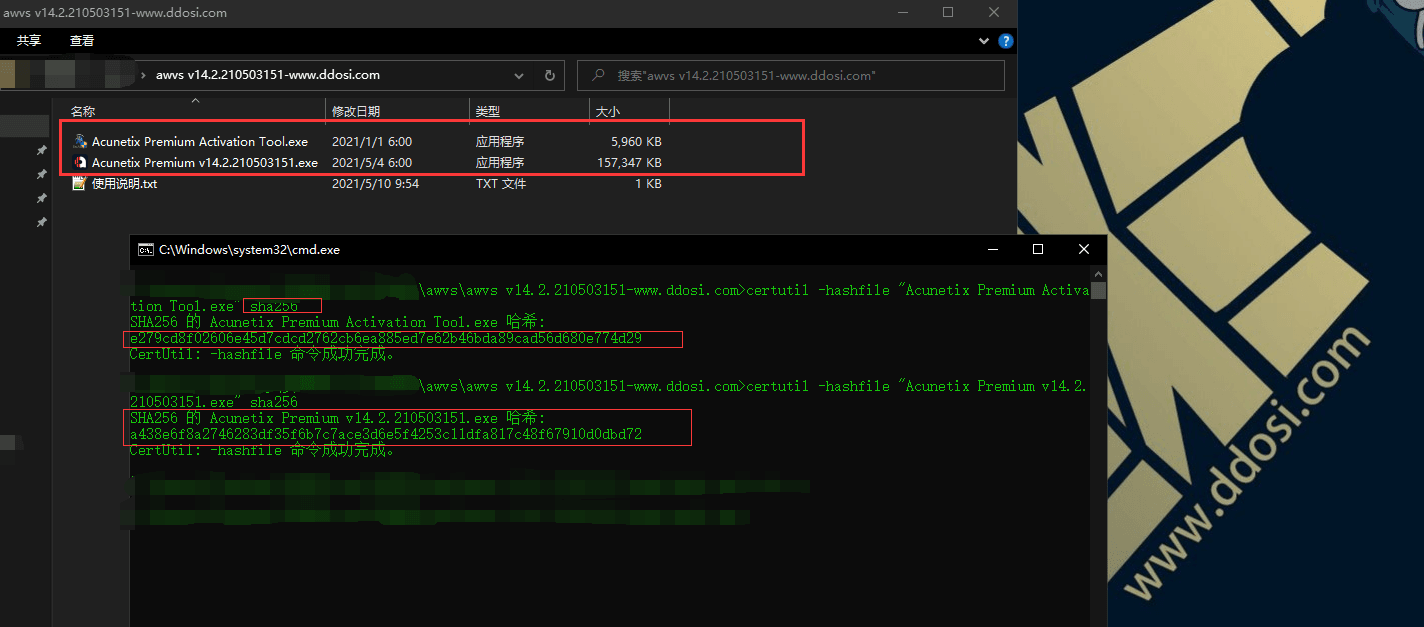The image size is (1424, 627).
Task: Click first pin icon in navigation pane
Action: point(41,150)
